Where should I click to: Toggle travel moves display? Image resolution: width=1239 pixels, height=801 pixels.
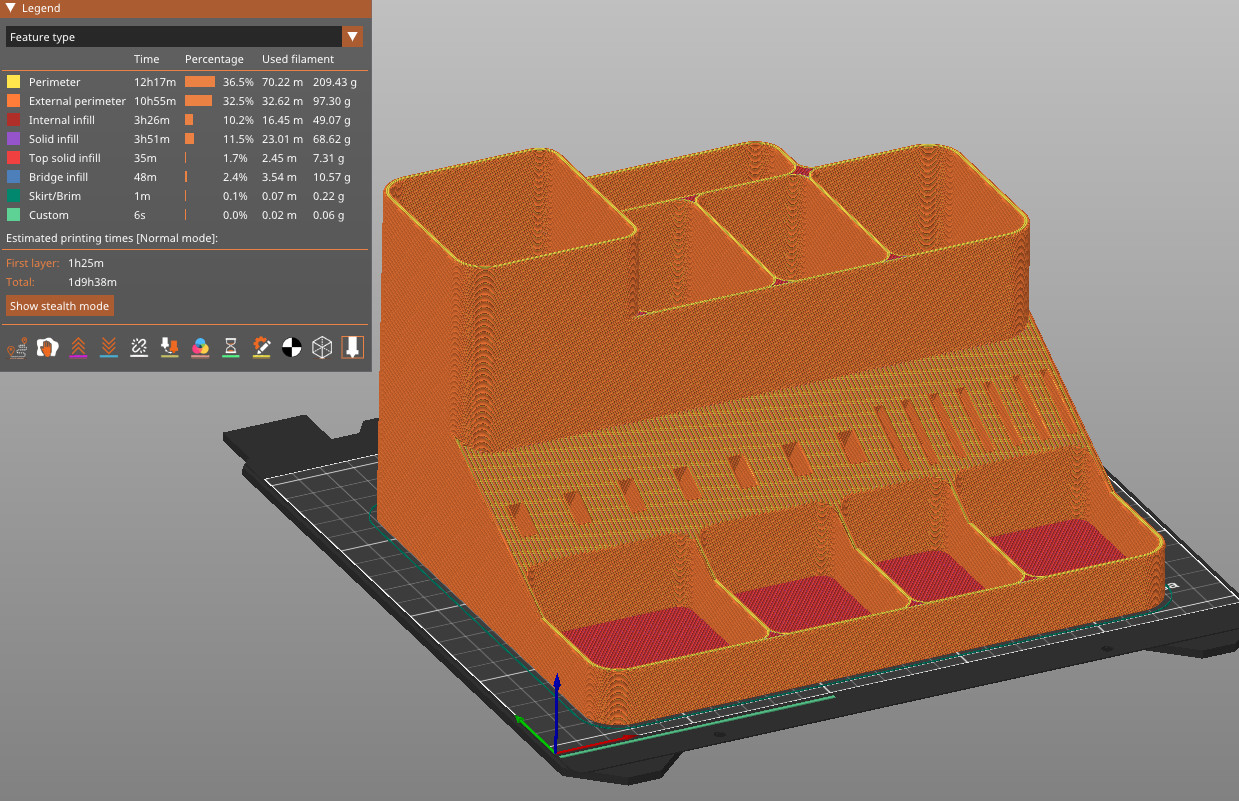coord(17,347)
